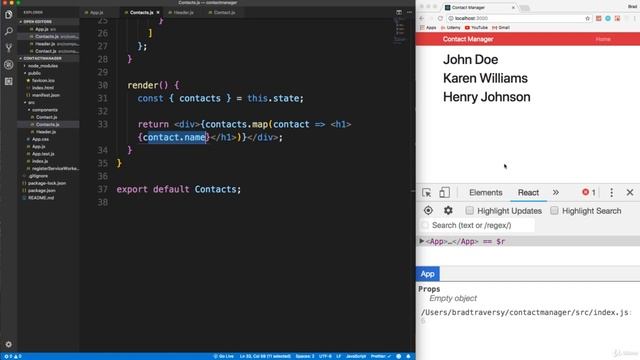
Task: Bookmark this page with the star icon
Action: pyautogui.click(x=587, y=18)
